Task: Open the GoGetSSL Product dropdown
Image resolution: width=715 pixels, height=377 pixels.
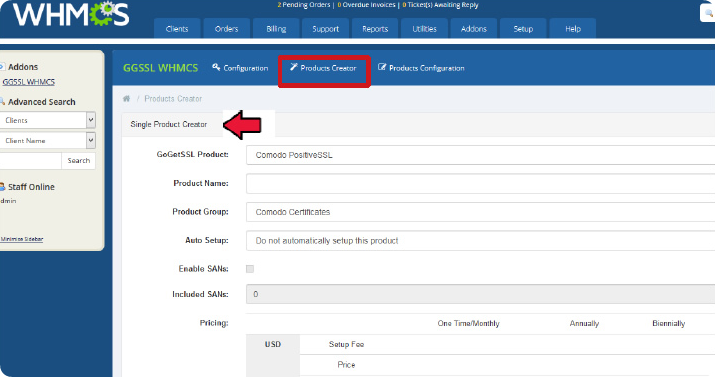Action: [x=481, y=155]
